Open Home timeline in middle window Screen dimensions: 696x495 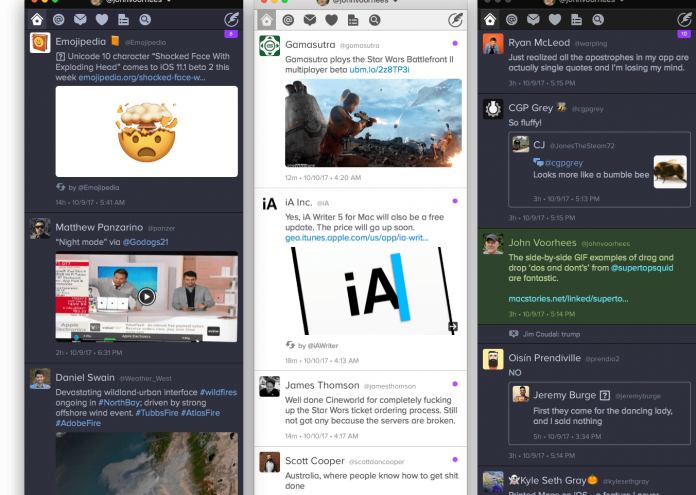click(266, 20)
